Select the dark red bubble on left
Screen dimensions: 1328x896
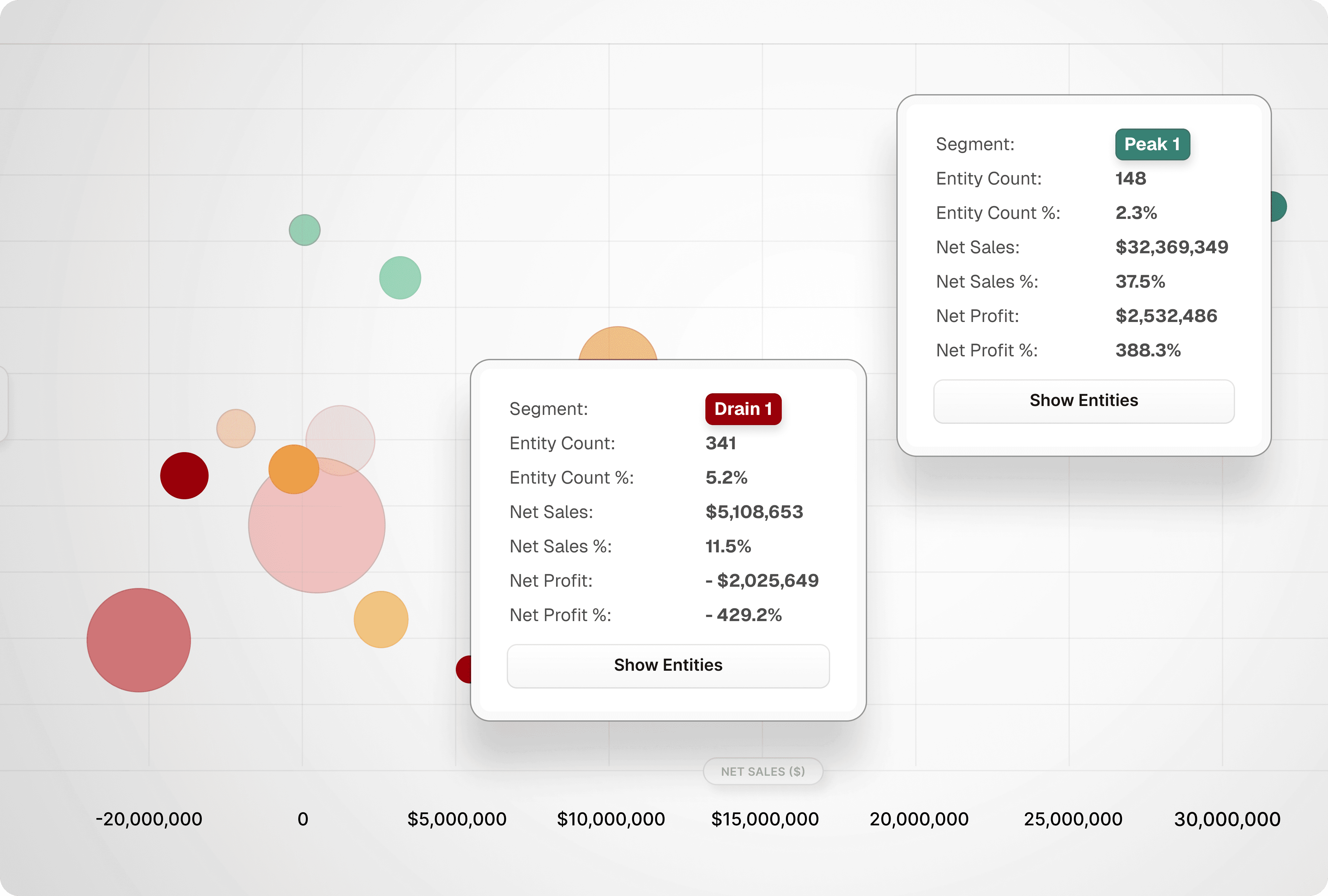click(184, 476)
